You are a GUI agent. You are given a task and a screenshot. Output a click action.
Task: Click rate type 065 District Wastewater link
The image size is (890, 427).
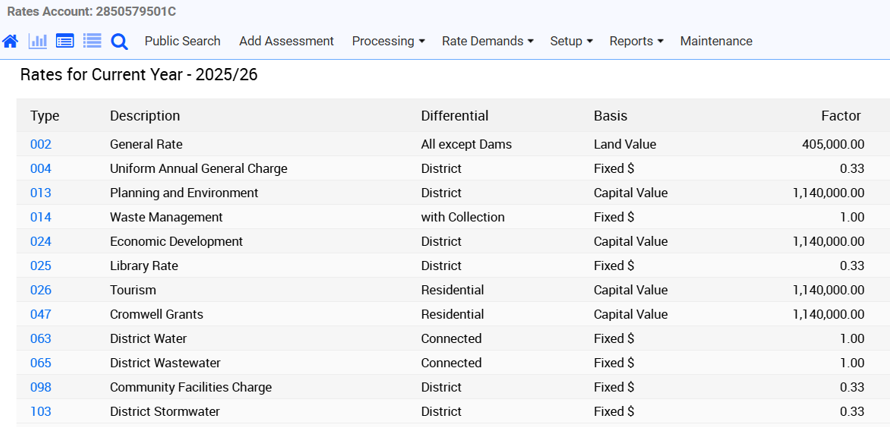point(41,363)
